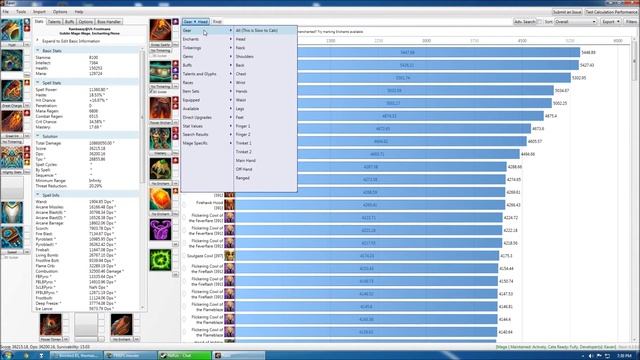Open the Options menu in menu bar
640x360 pixels.
60,12
